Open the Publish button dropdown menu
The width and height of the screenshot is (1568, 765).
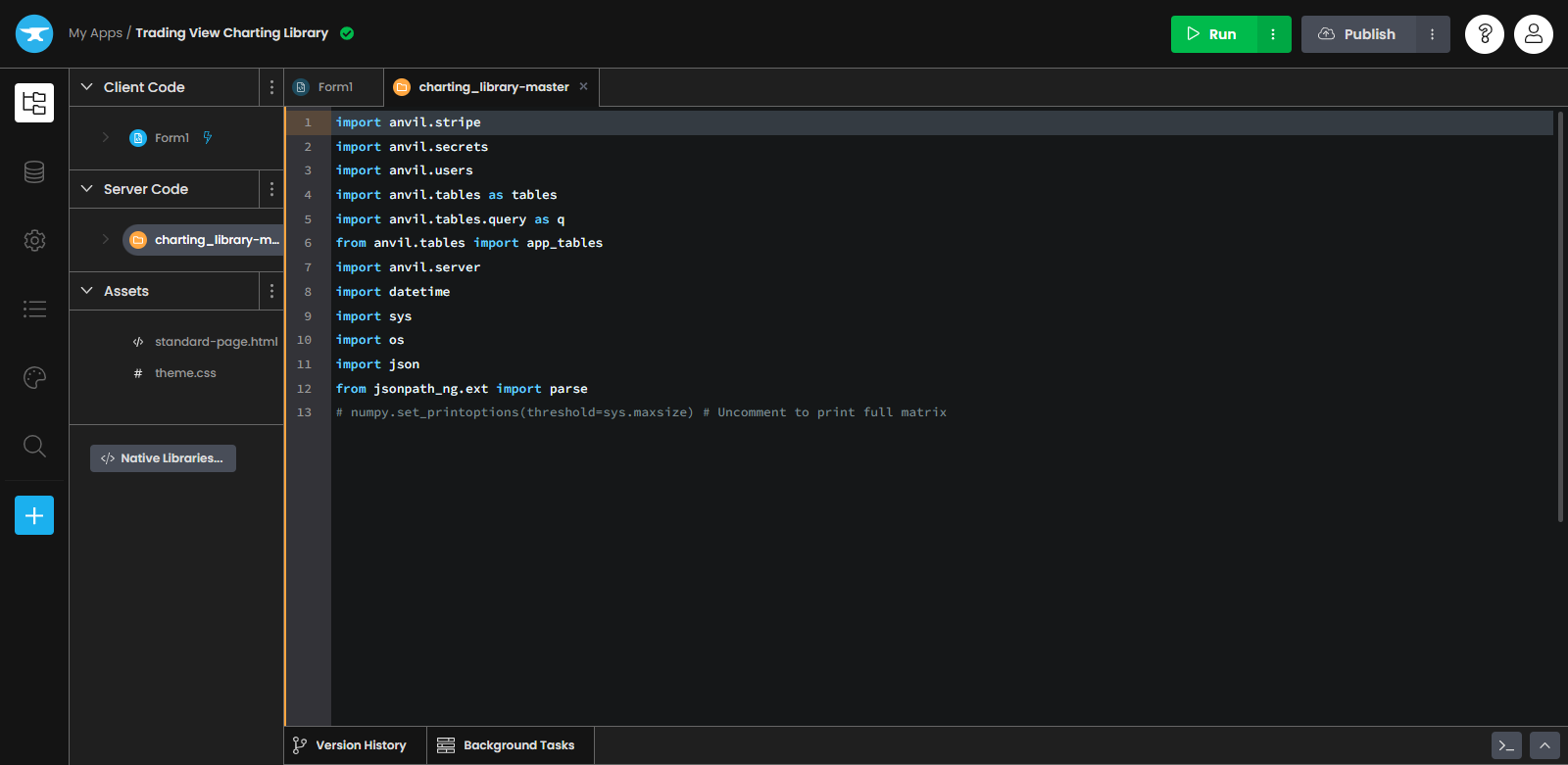(1433, 34)
